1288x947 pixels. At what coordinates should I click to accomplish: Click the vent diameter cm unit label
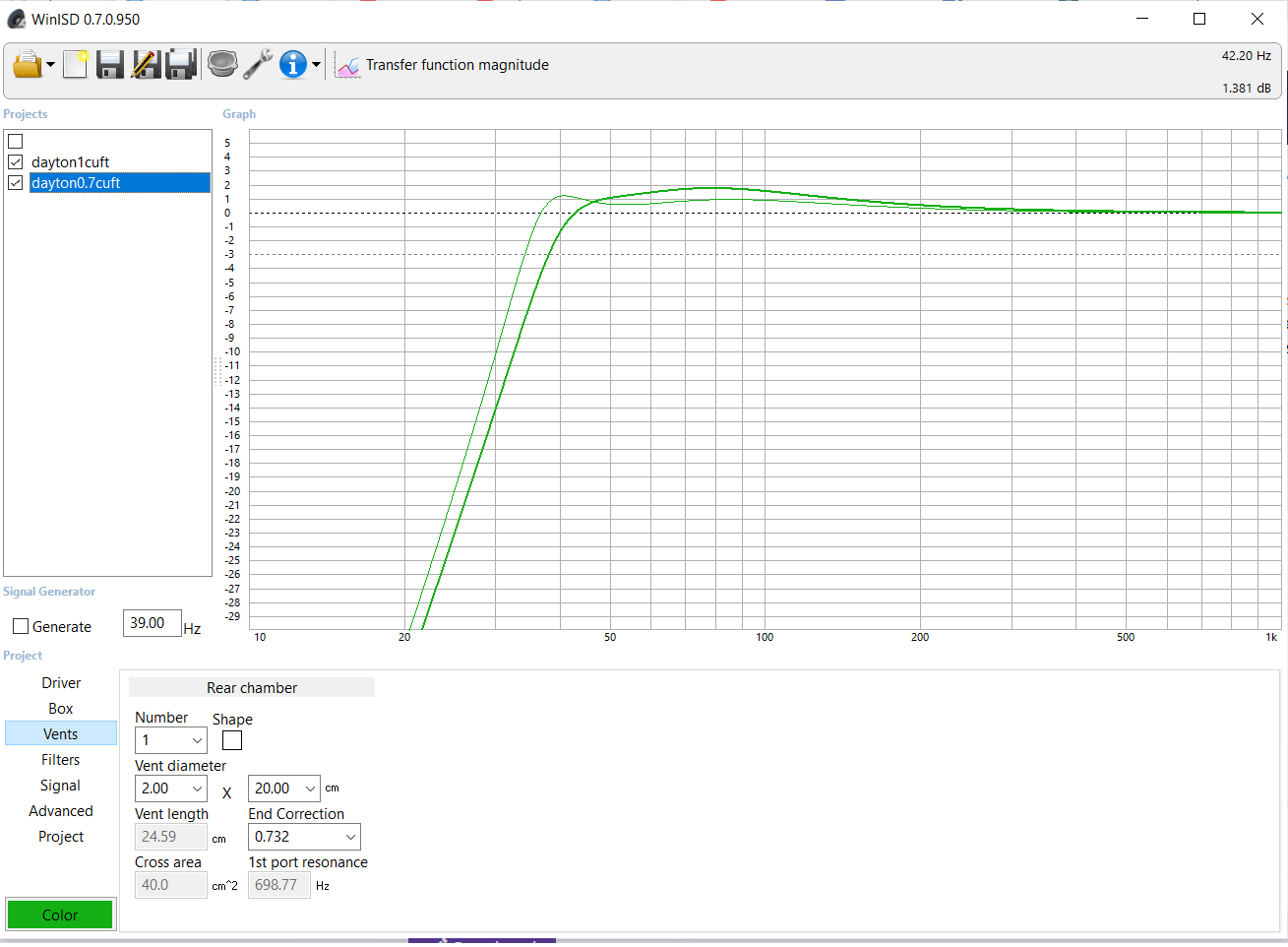(332, 789)
